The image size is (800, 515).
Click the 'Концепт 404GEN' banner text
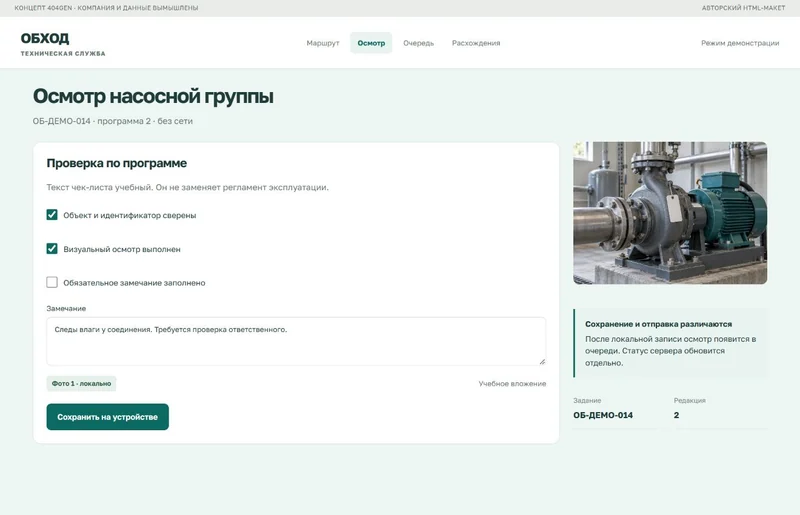click(x=106, y=8)
